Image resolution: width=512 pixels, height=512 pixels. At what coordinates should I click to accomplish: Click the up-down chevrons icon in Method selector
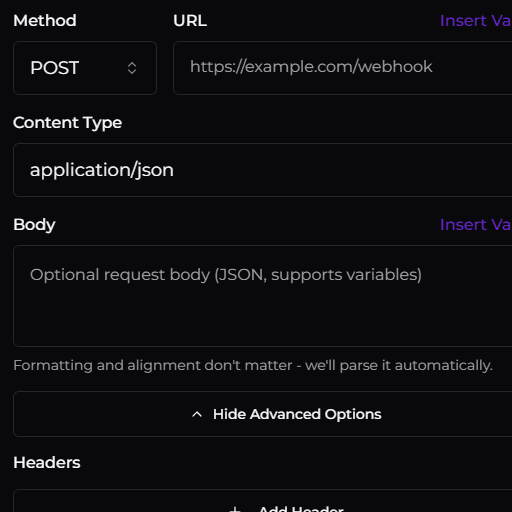coord(132,68)
